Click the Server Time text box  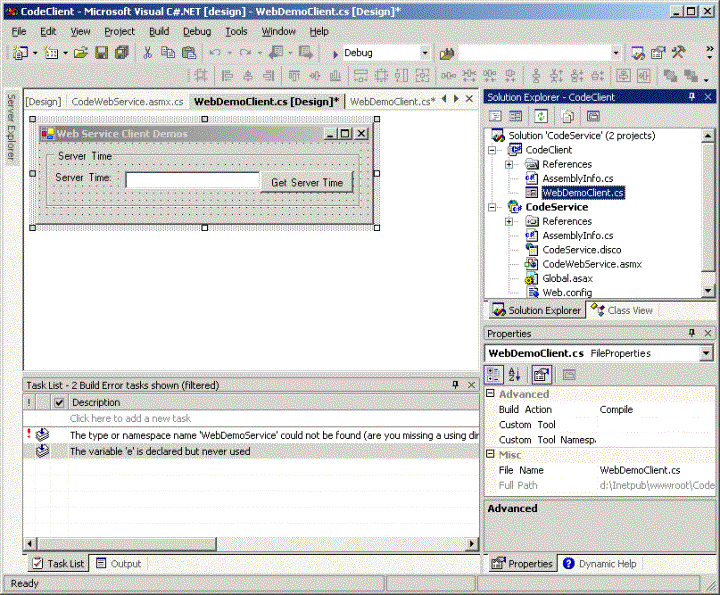click(192, 180)
